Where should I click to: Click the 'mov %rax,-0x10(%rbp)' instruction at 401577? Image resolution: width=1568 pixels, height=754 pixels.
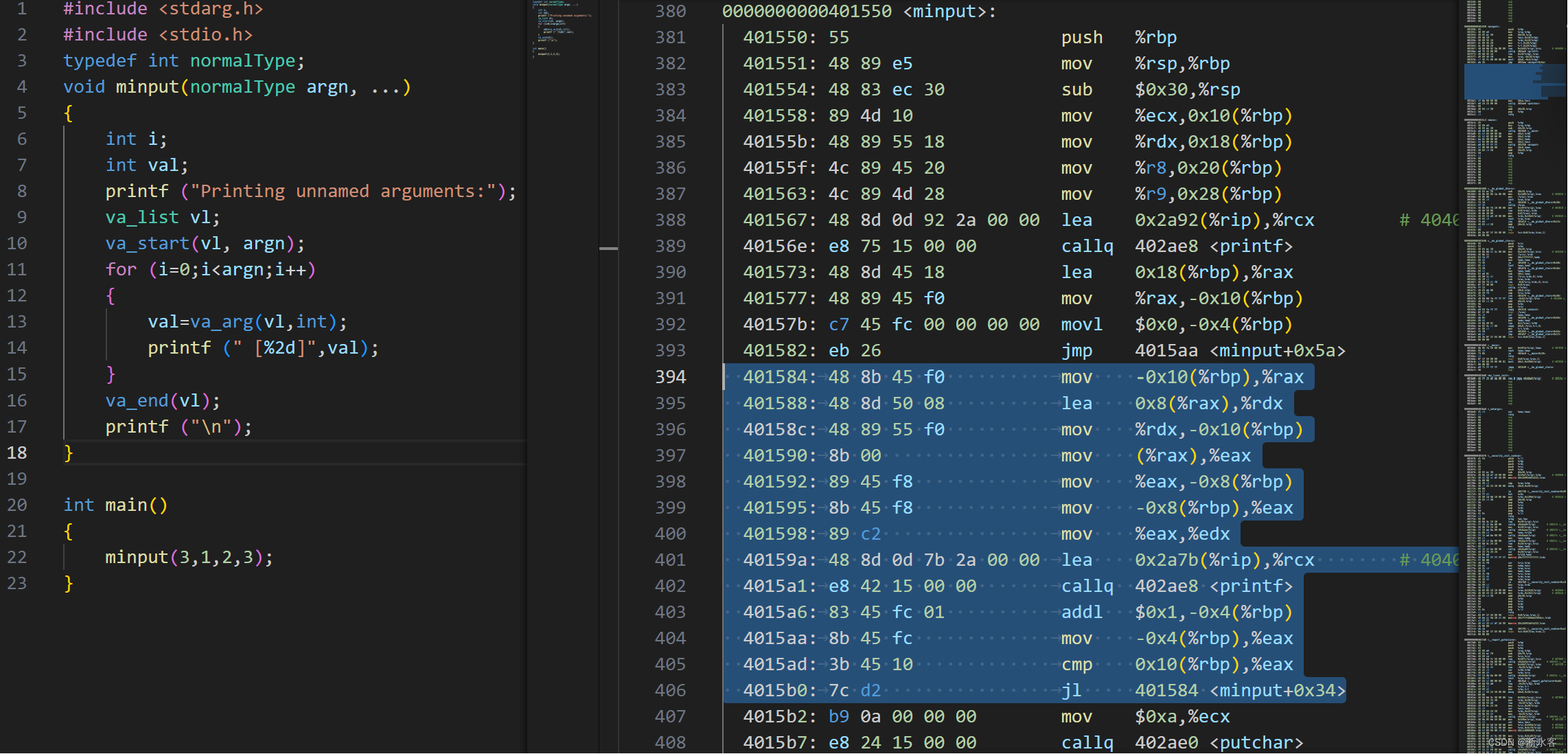click(x=1023, y=298)
